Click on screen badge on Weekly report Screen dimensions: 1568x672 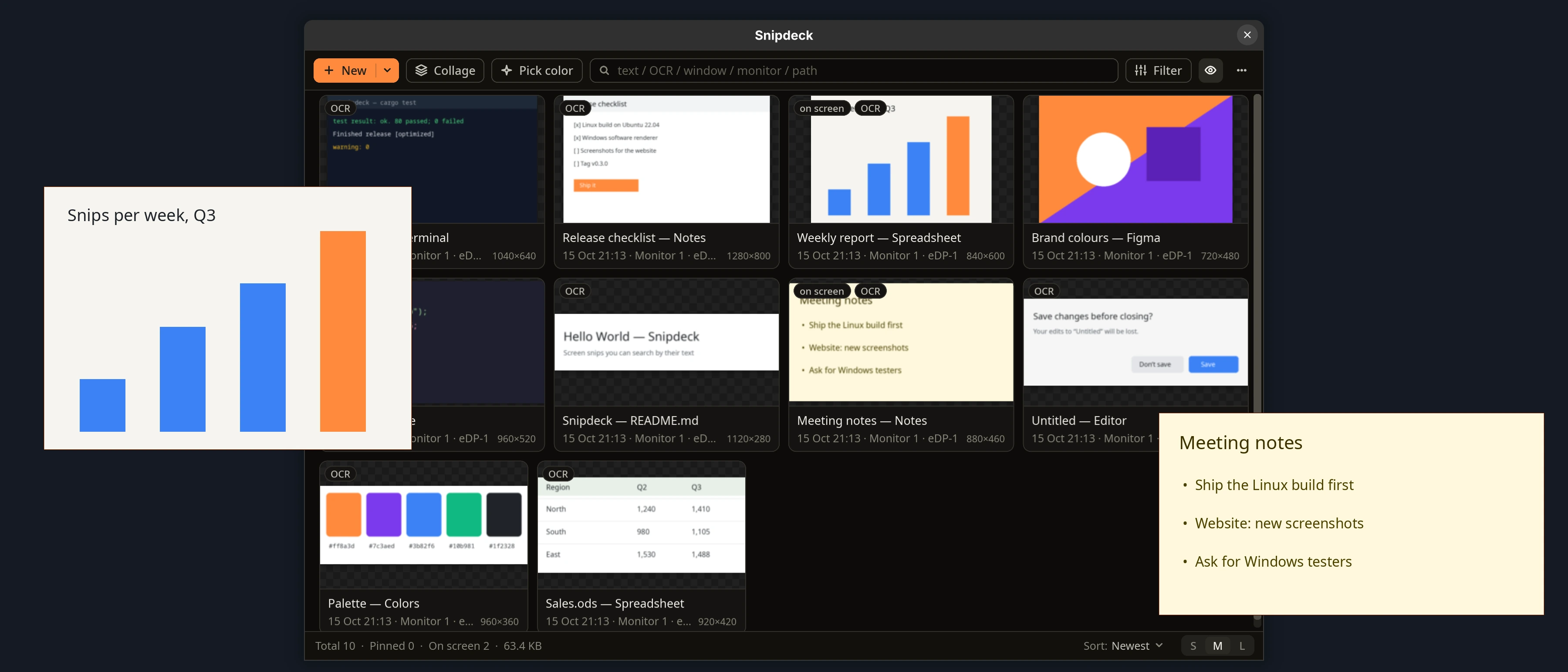(x=822, y=108)
